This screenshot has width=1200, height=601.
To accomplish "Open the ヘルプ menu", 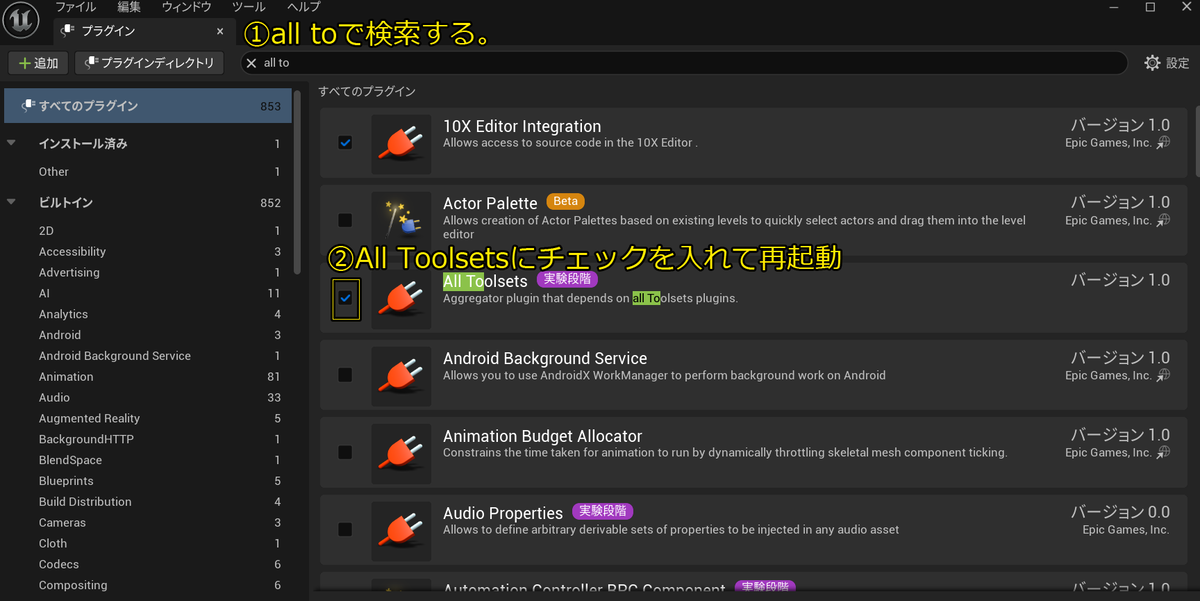I will (x=304, y=7).
